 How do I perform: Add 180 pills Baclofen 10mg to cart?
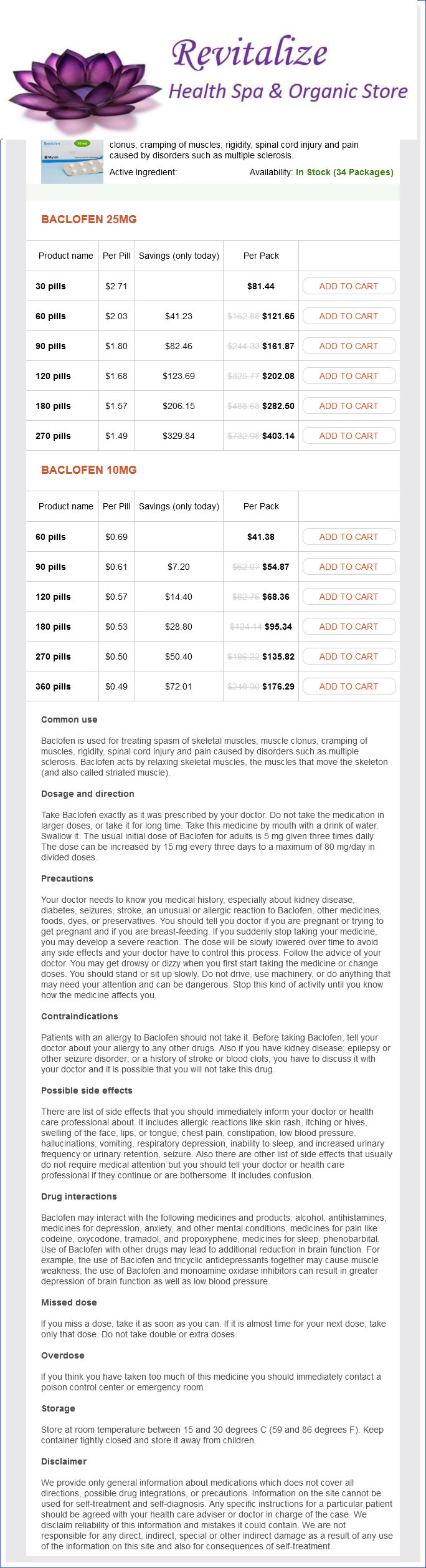[349, 627]
